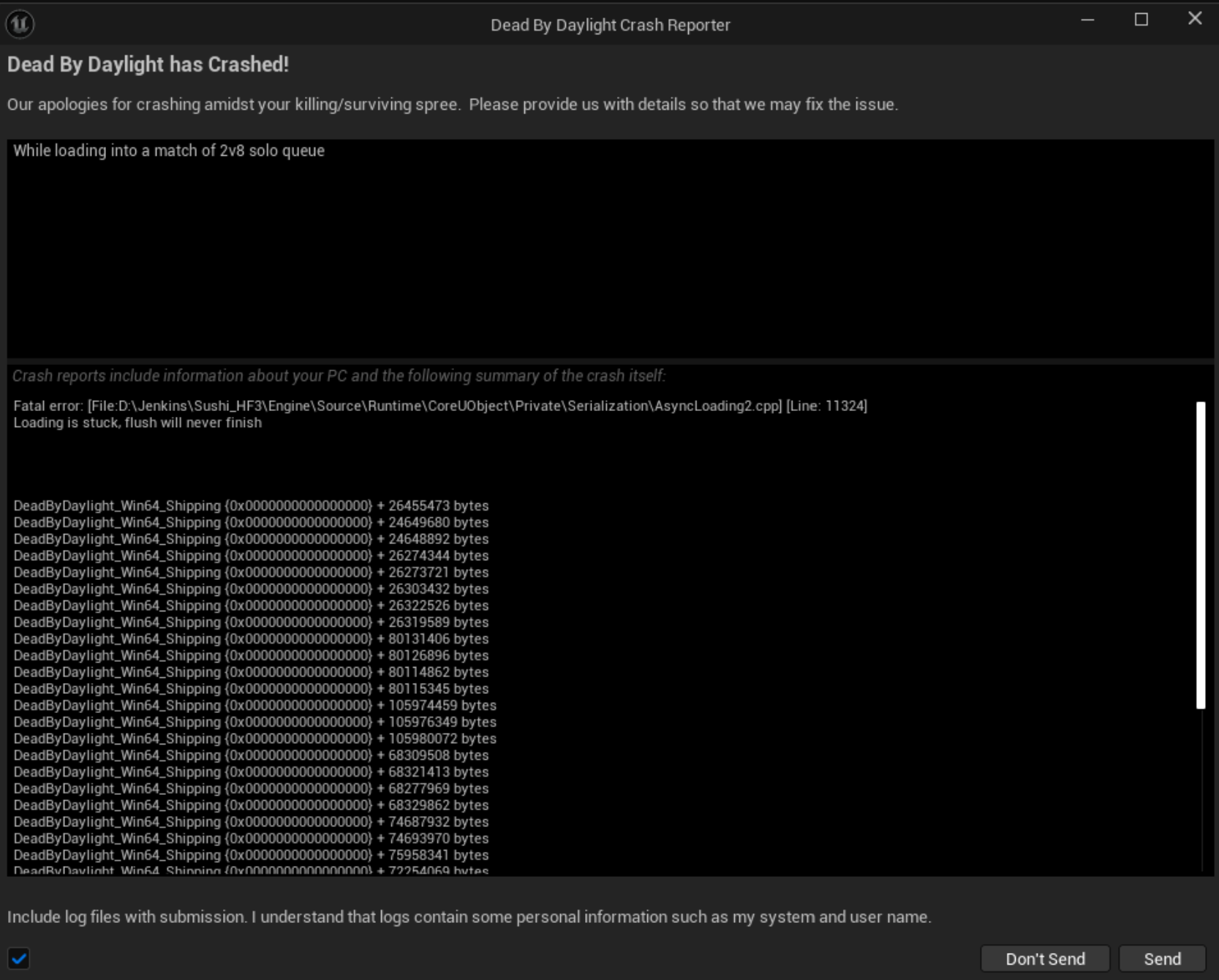Click the 'Dead By Daylight has Crashed!' heading

pyautogui.click(x=148, y=64)
